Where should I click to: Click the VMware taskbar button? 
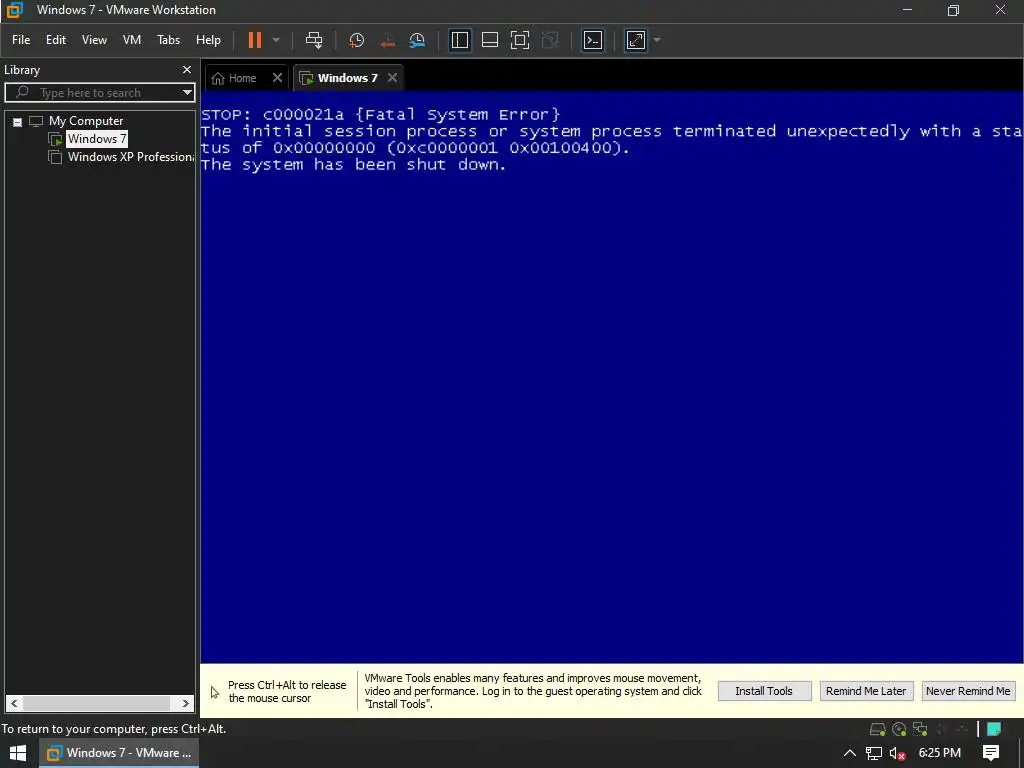pos(120,753)
